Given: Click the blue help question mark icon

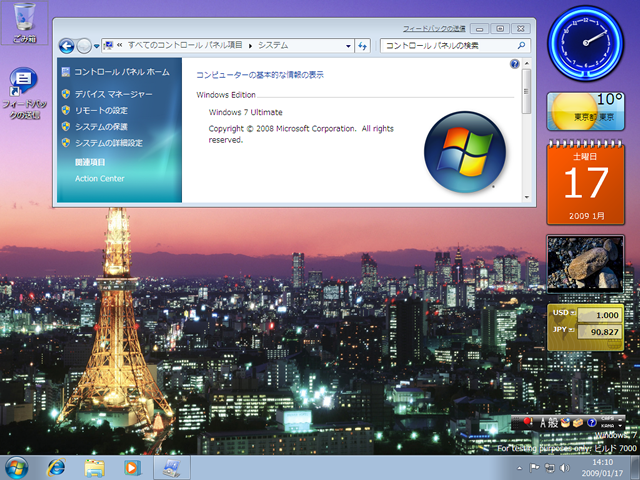Looking at the screenshot, I should click(515, 64).
